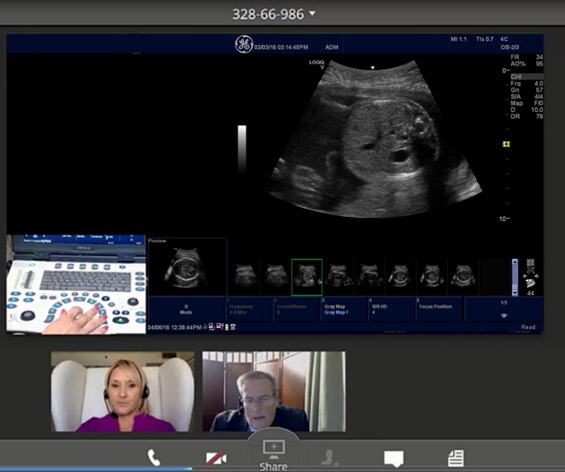Open the add participant icon
Screen dimensions: 565x472
click(x=330, y=458)
